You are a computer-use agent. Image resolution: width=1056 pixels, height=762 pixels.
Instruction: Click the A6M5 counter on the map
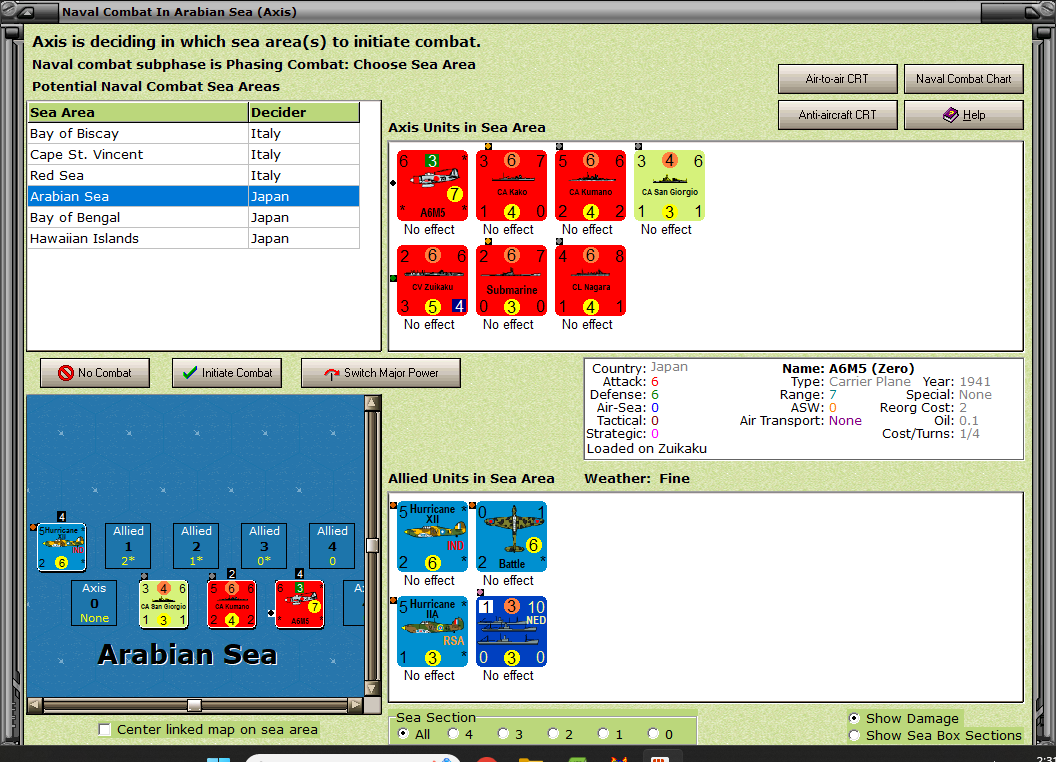pyautogui.click(x=300, y=604)
